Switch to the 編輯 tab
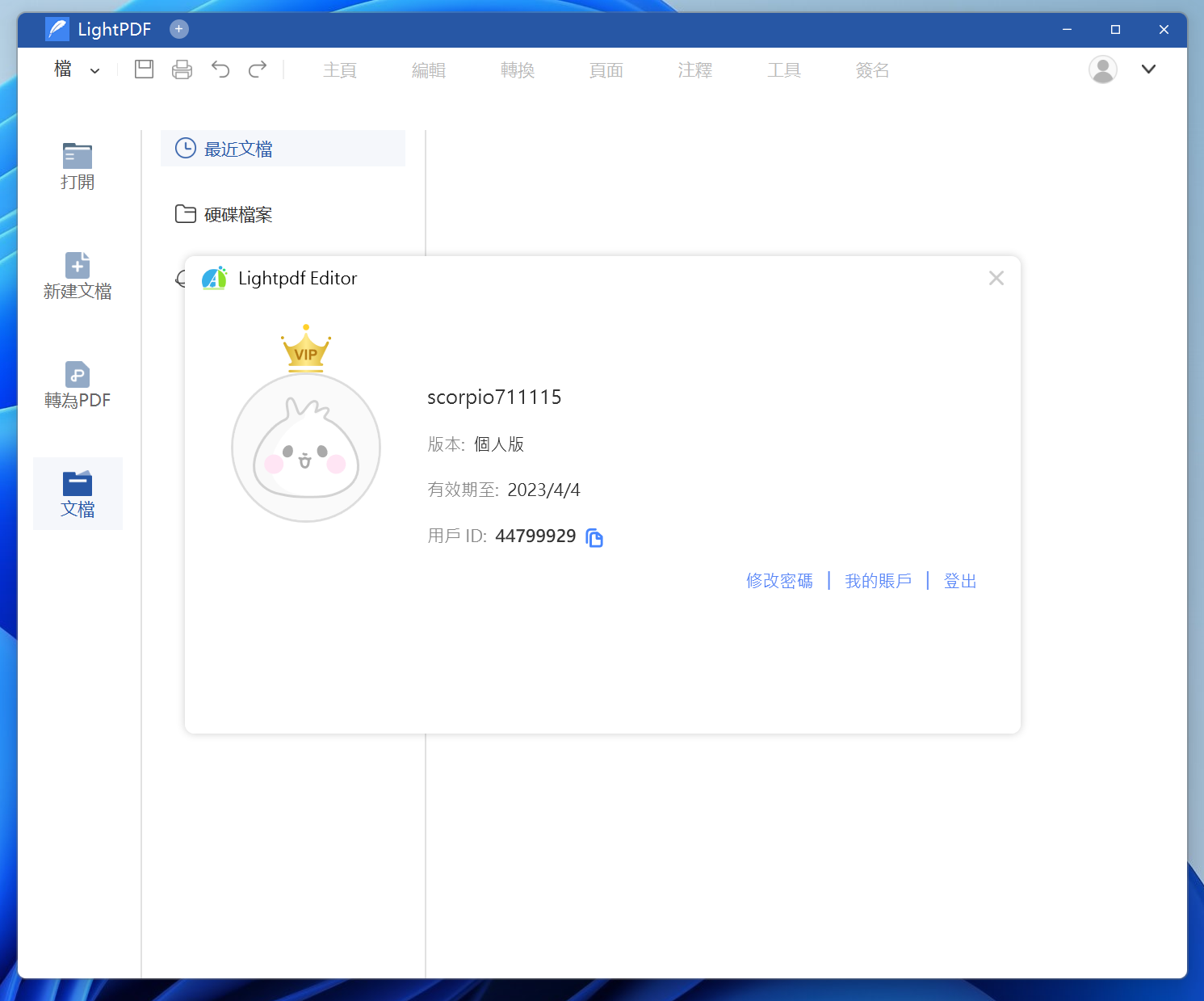 pyautogui.click(x=429, y=70)
